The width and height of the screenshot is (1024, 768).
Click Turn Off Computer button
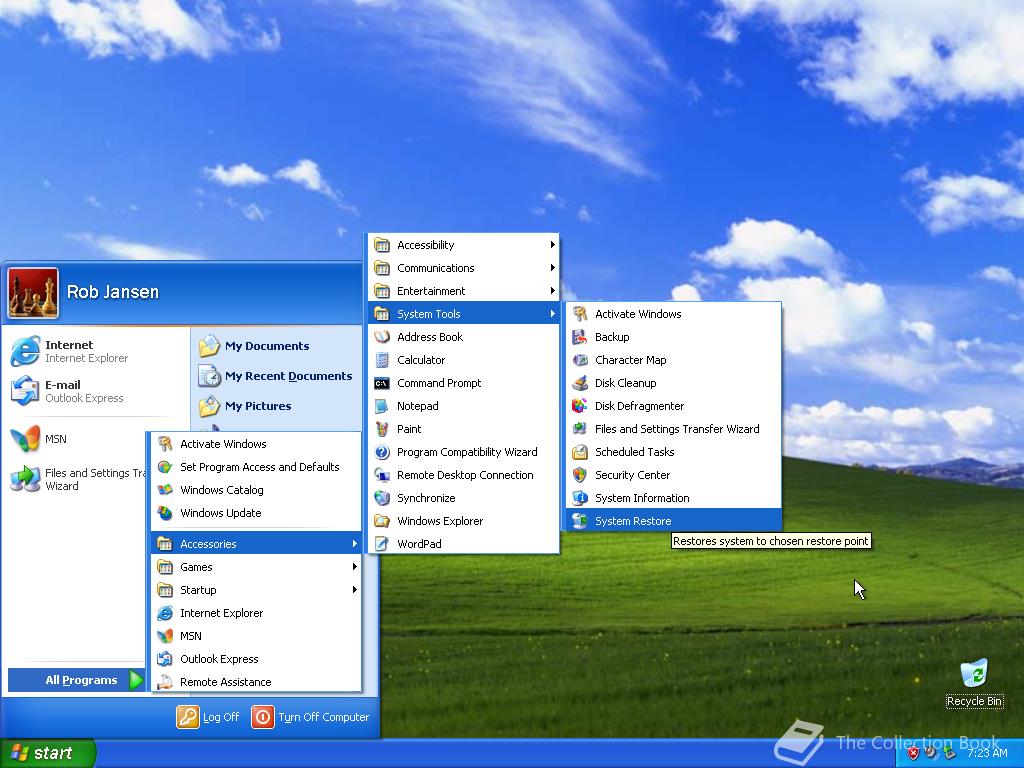click(311, 717)
